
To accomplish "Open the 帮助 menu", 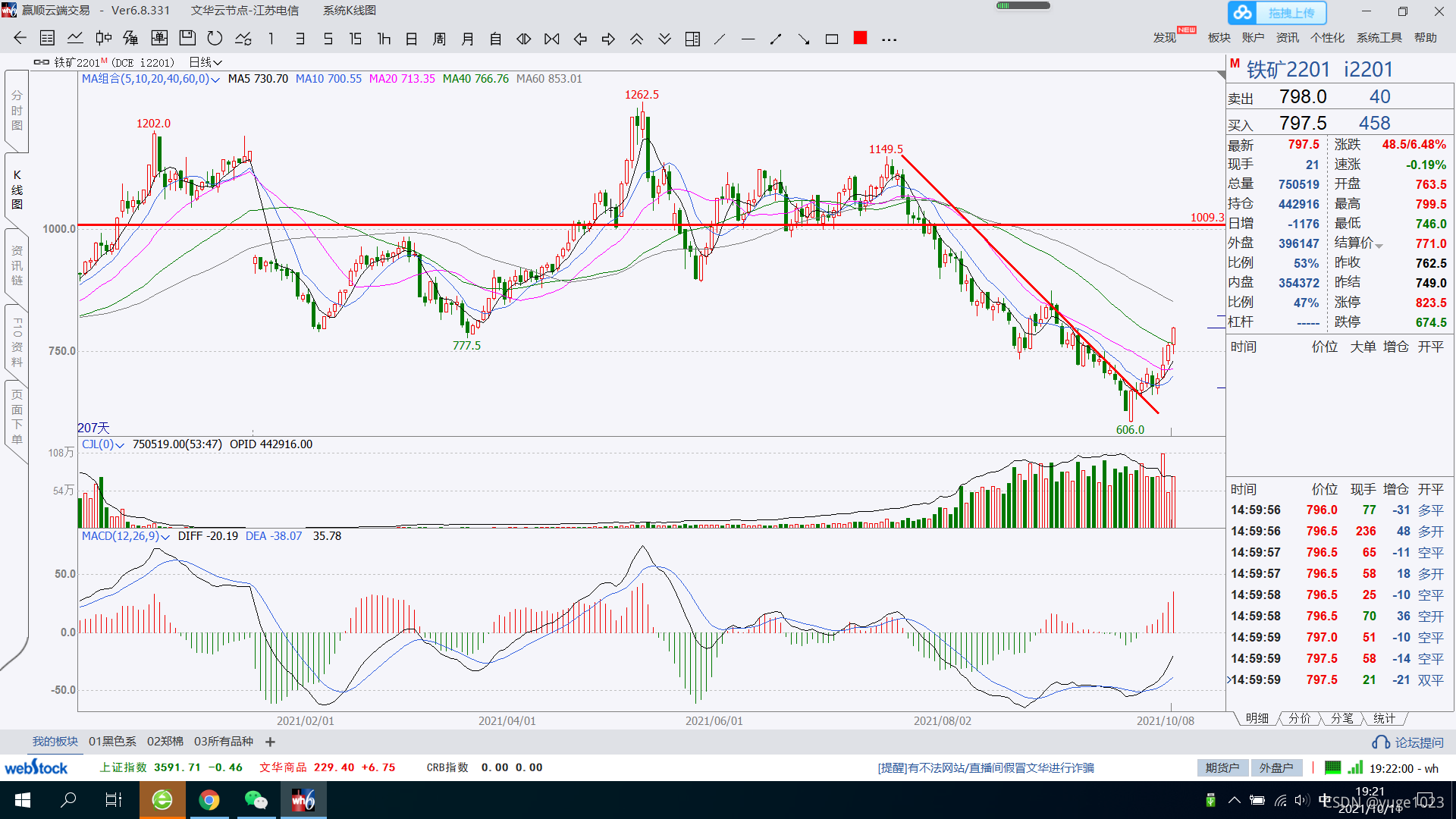I will (x=1426, y=38).
